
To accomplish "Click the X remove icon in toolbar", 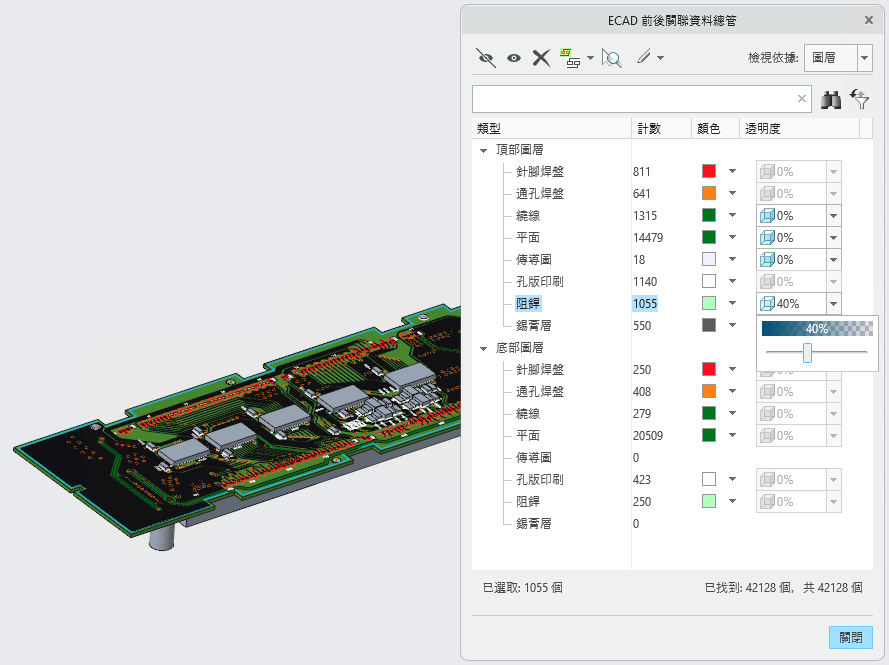I will pyautogui.click(x=541, y=58).
